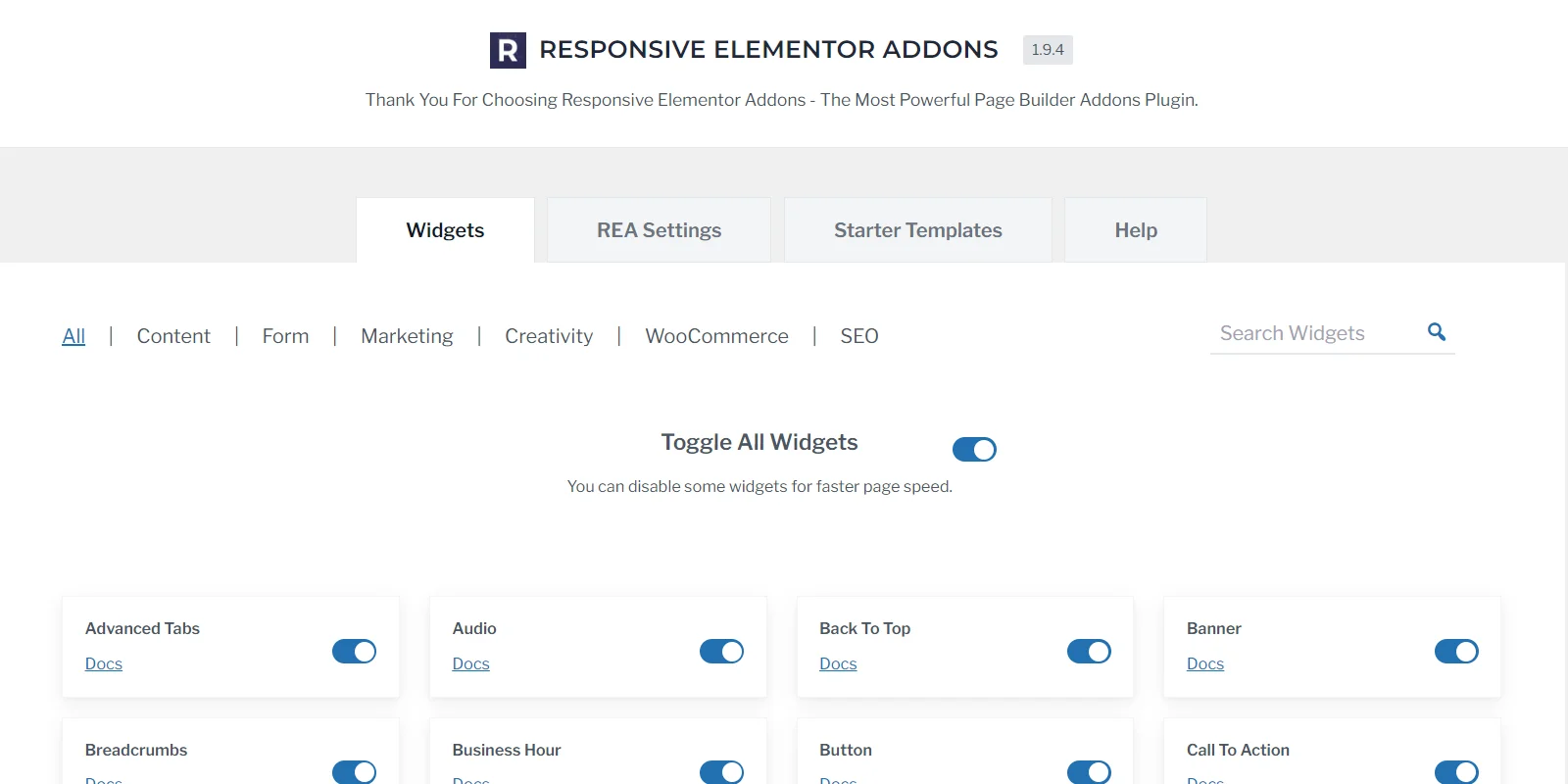The height and width of the screenshot is (784, 1568).
Task: Click the Call To Action widget title
Action: click(x=1238, y=750)
